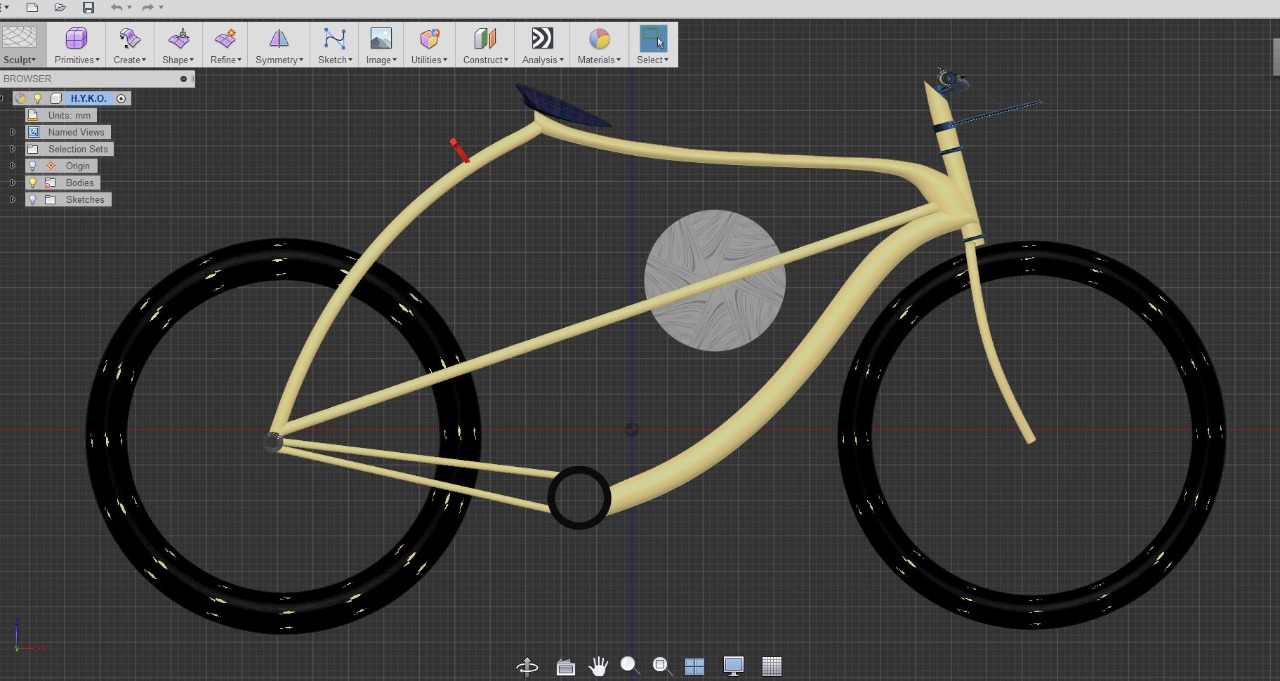The width and height of the screenshot is (1280, 681).
Task: Select the dark blue saddle body
Action: click(560, 106)
